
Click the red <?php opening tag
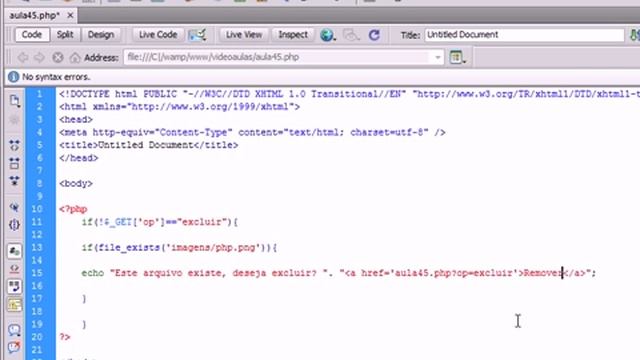click(73, 209)
